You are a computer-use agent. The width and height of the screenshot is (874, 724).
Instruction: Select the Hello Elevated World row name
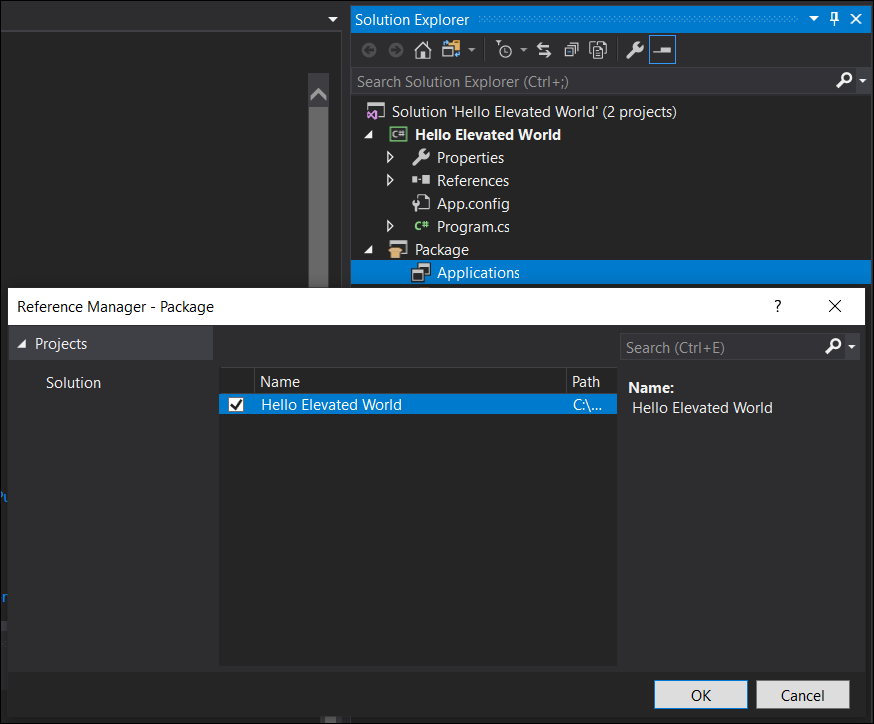(331, 405)
